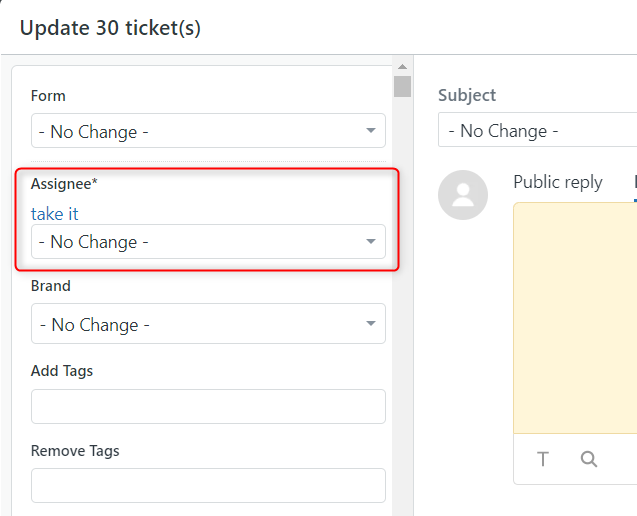Click the Add Tags label
The height and width of the screenshot is (516, 637).
62,371
